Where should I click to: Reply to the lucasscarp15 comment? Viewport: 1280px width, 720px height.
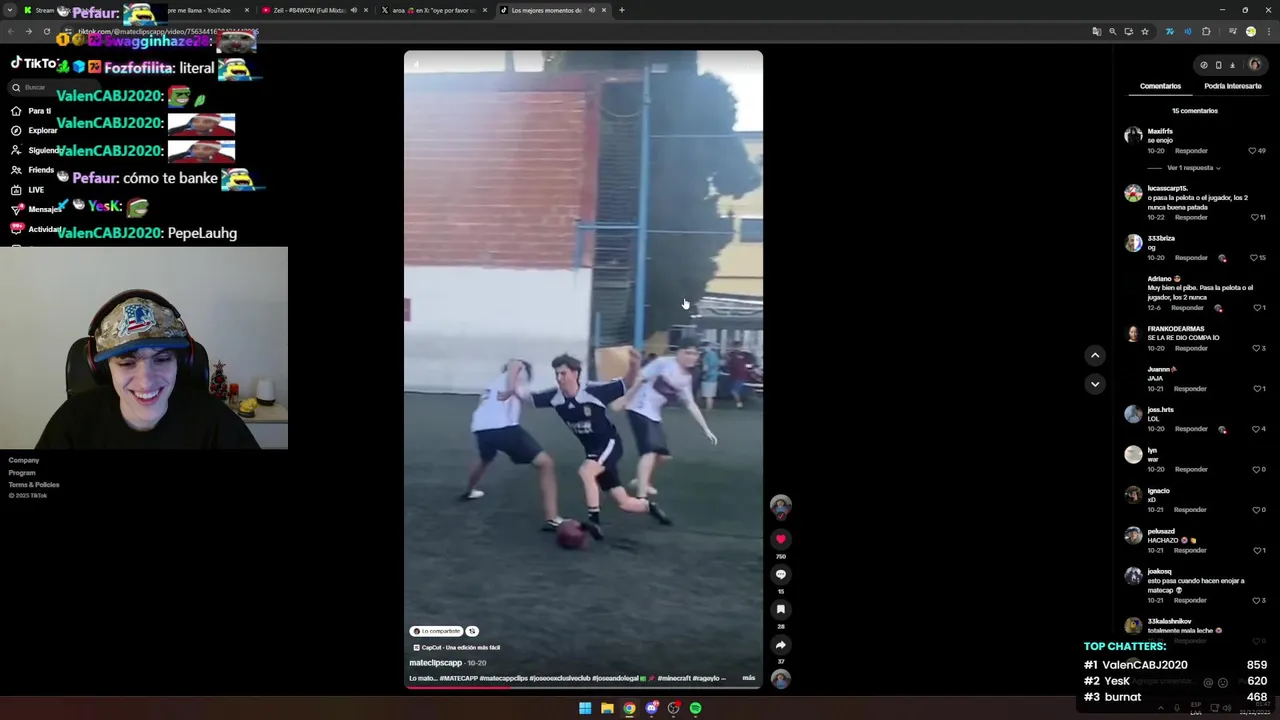[x=1191, y=217]
